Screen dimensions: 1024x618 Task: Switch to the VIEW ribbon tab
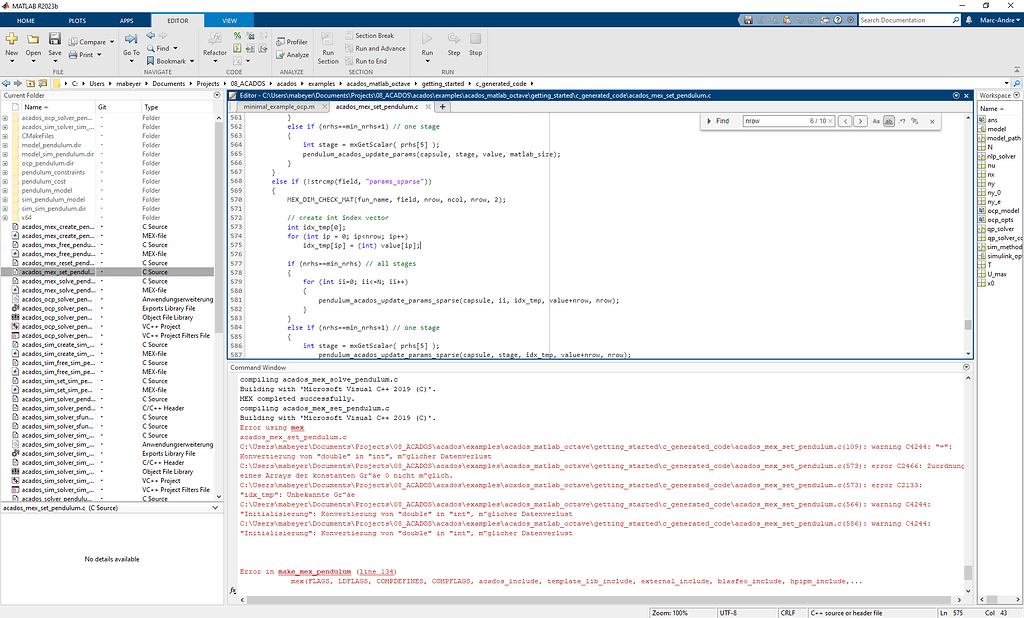pyautogui.click(x=229, y=21)
